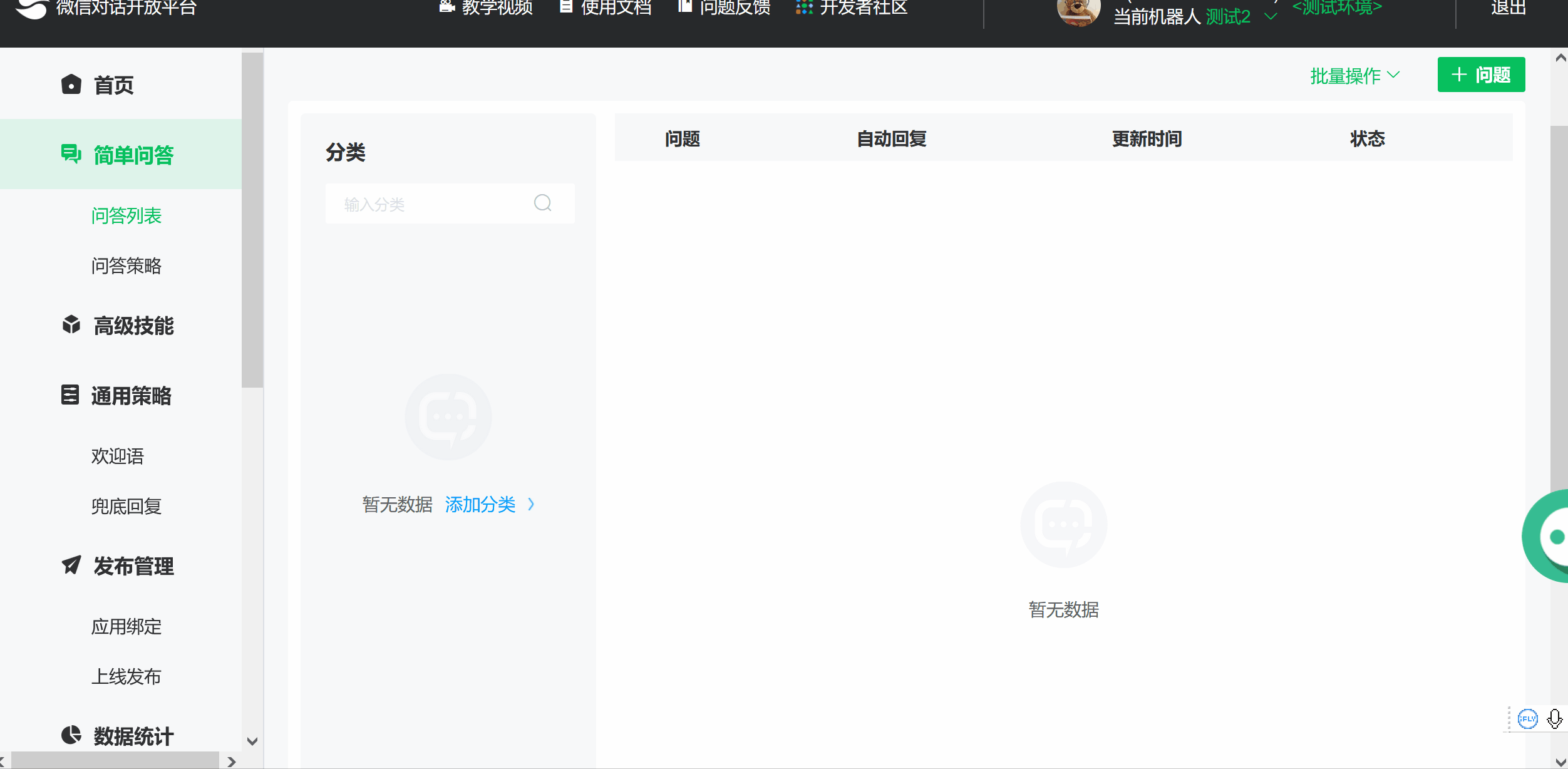1568x769 pixels.
Task: Click the cube icon for 高级技能
Action: click(71, 324)
